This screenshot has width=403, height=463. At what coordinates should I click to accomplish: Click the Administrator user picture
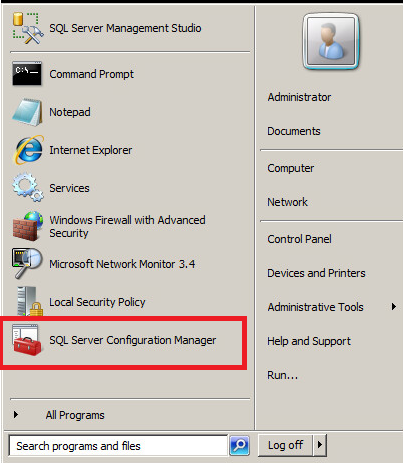(330, 41)
